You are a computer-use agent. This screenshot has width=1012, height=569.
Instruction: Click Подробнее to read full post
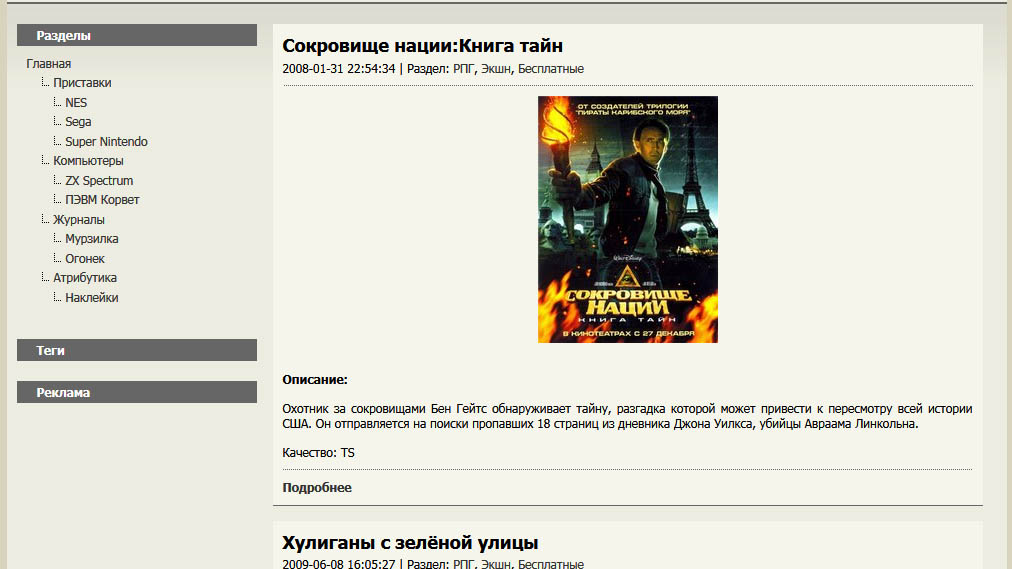[x=317, y=488]
